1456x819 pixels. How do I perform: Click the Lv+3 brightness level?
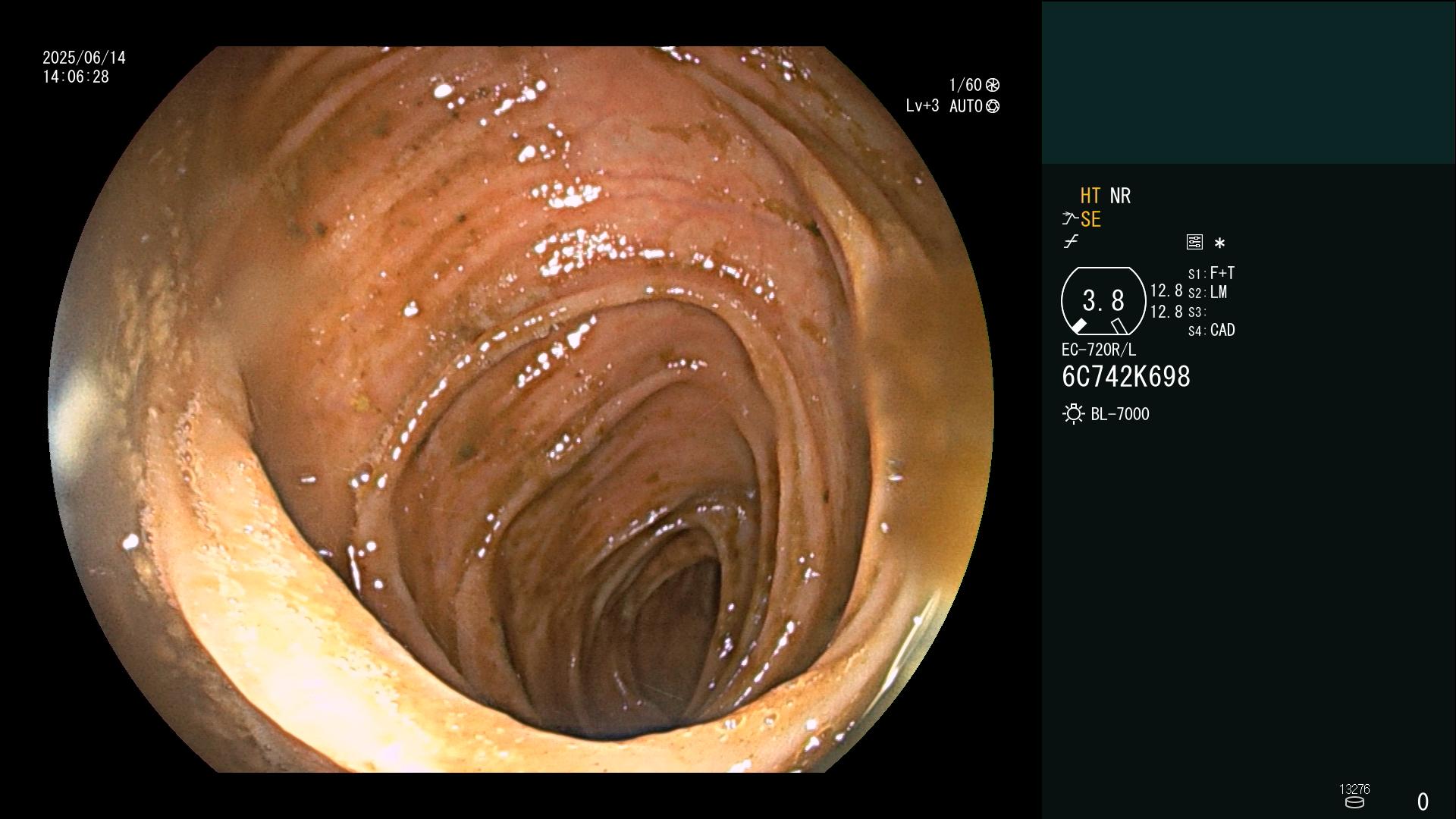tap(922, 106)
